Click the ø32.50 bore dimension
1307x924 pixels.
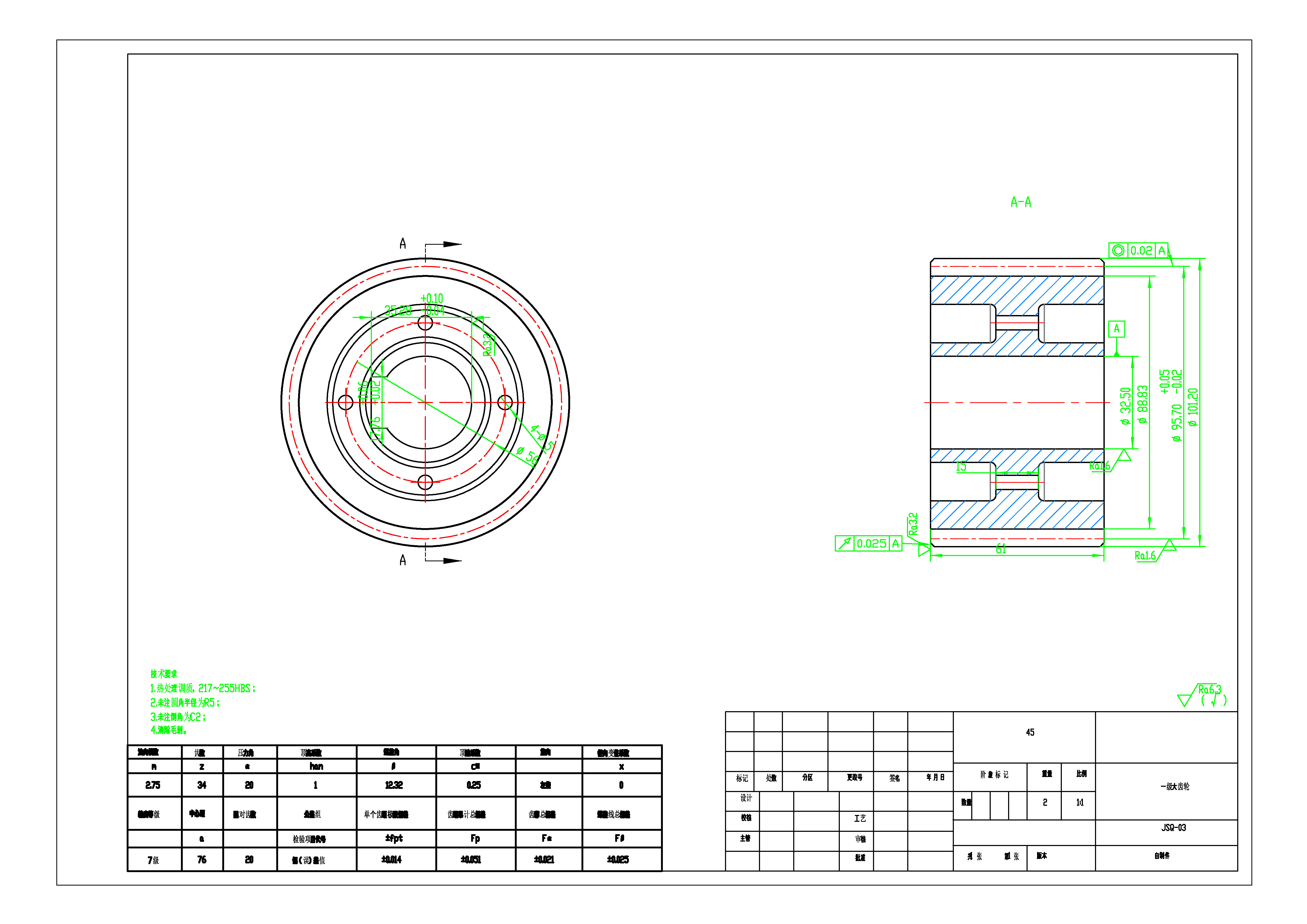tap(1125, 406)
